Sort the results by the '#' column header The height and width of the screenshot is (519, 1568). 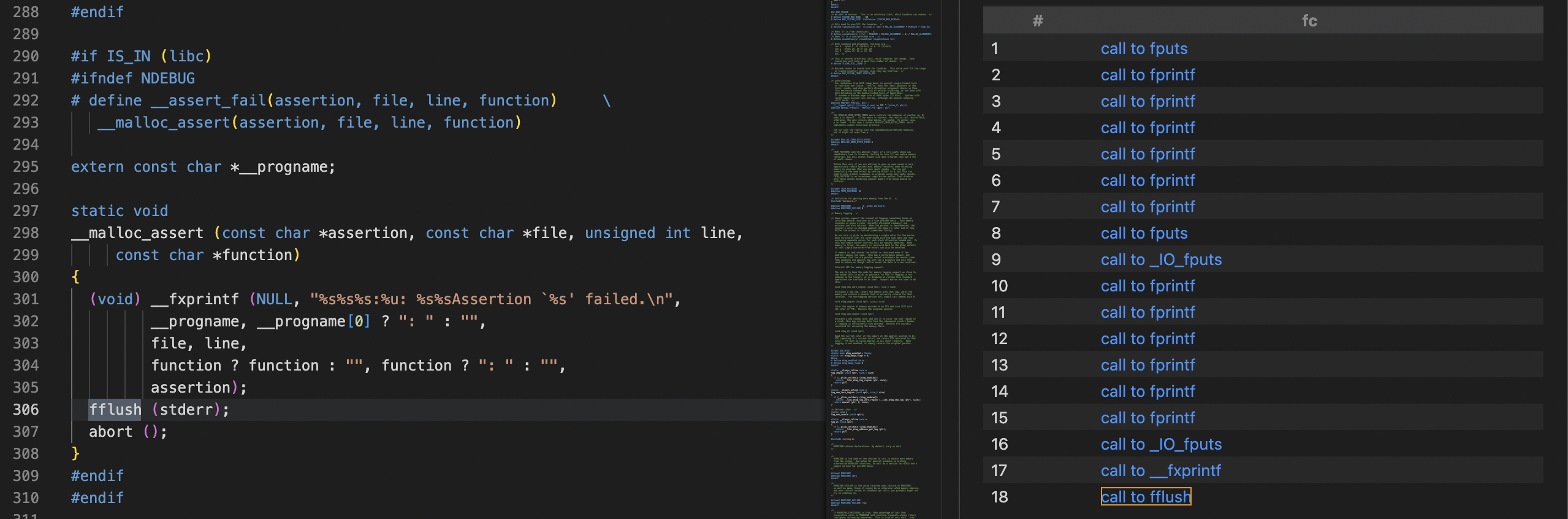coord(1037,21)
